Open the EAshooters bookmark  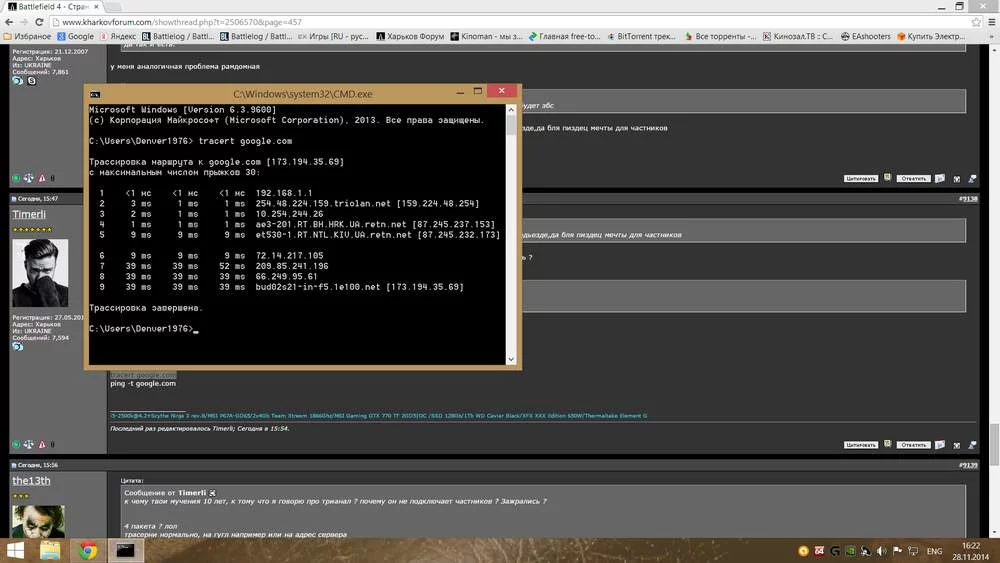coord(865,36)
